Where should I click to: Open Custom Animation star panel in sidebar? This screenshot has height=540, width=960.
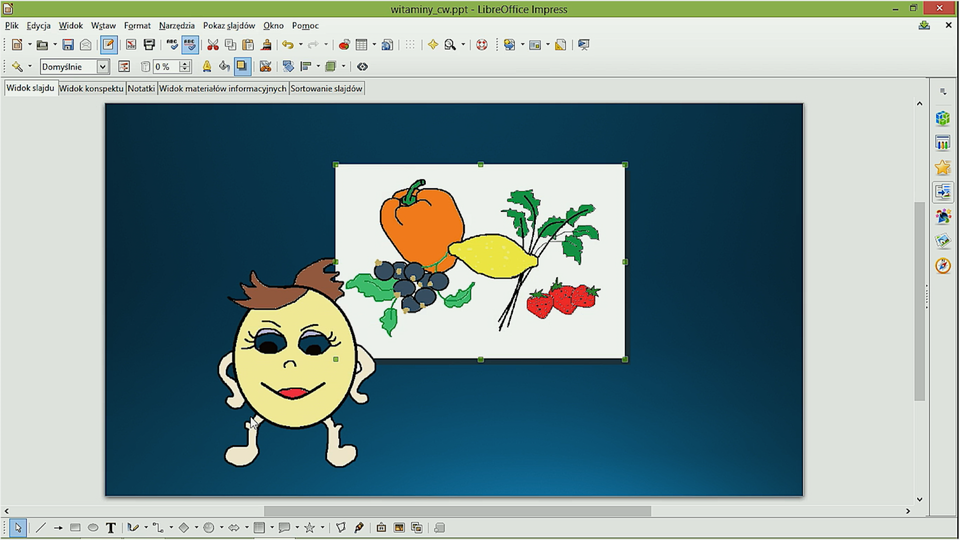pyautogui.click(x=942, y=168)
